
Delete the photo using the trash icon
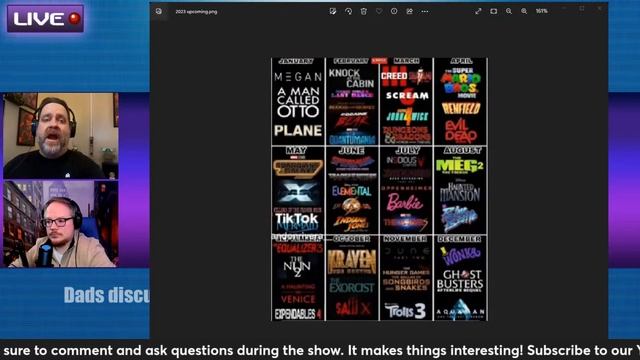[x=363, y=11]
